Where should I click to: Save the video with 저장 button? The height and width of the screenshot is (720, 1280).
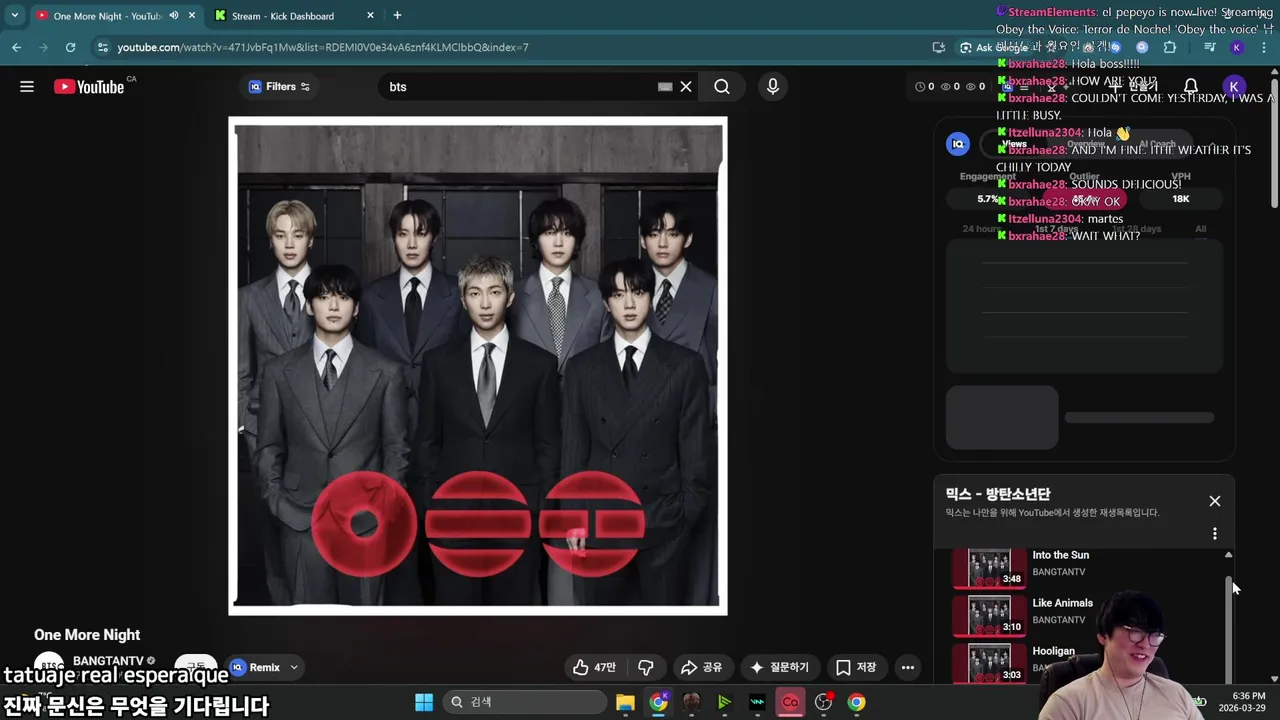click(856, 667)
